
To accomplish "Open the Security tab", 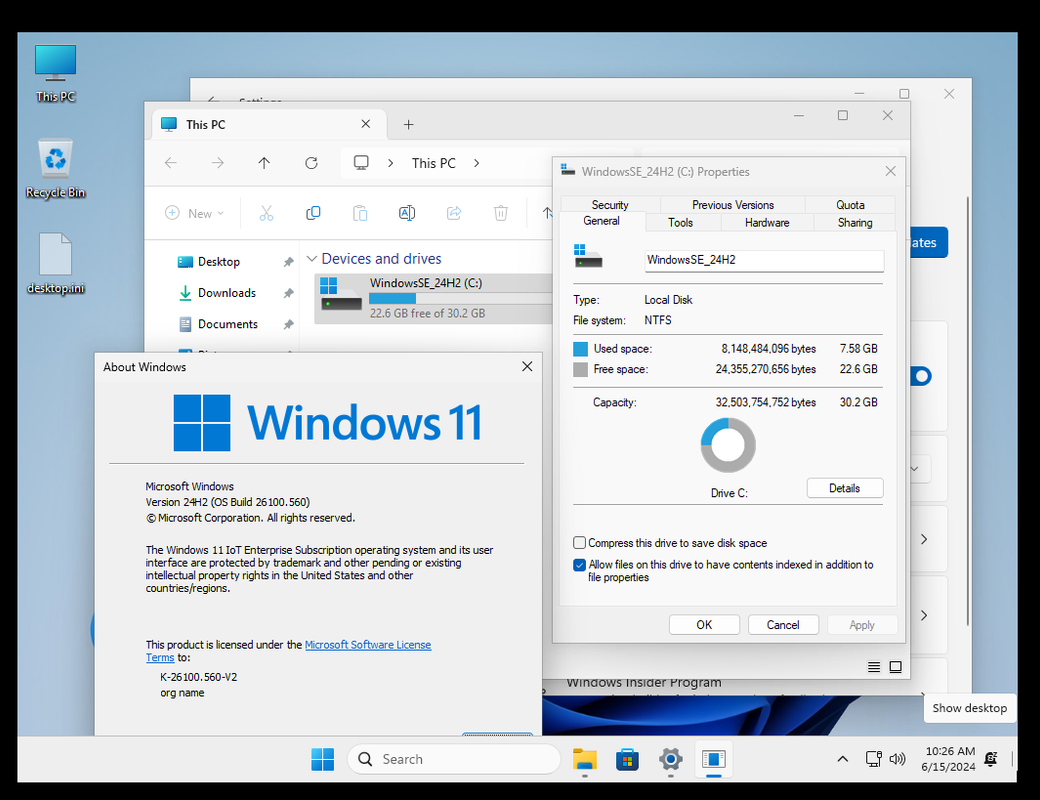I will (610, 205).
